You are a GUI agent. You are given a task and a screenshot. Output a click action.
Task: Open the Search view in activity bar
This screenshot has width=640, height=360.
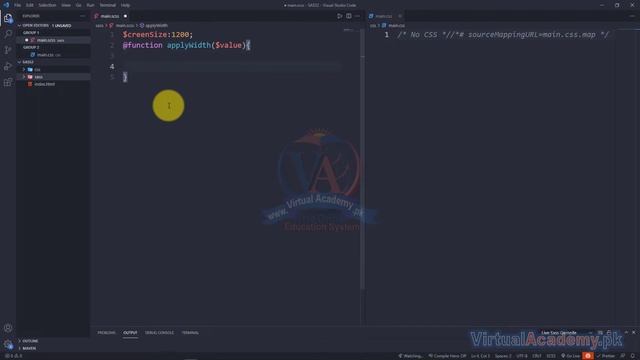click(x=8, y=34)
